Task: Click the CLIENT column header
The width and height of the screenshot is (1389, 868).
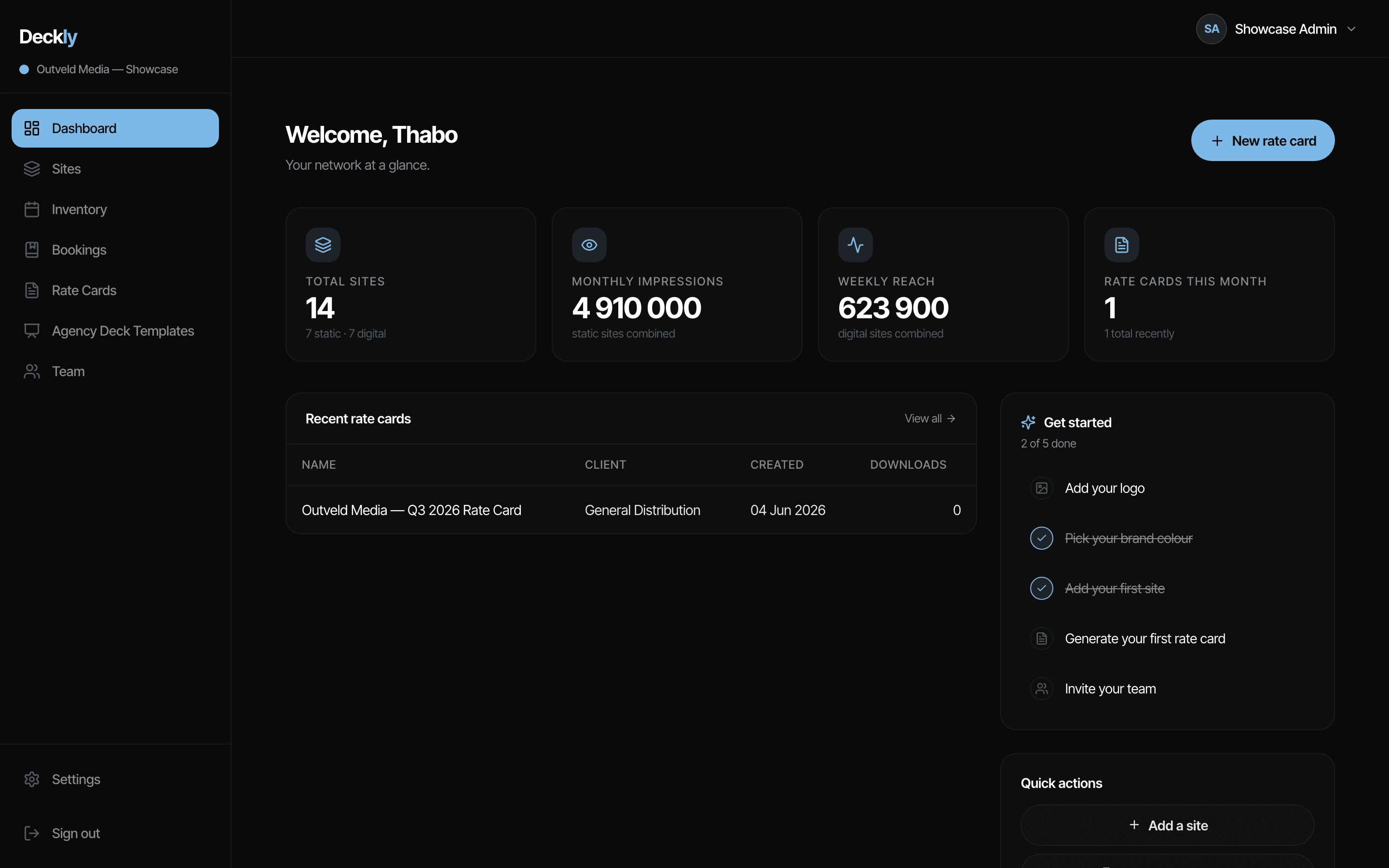Action: coord(605,464)
